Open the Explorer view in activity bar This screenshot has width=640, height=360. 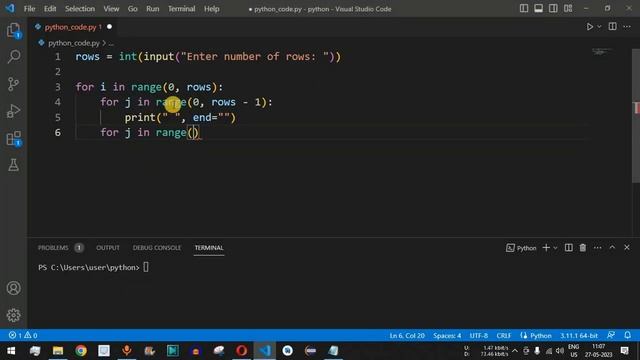click(x=13, y=30)
